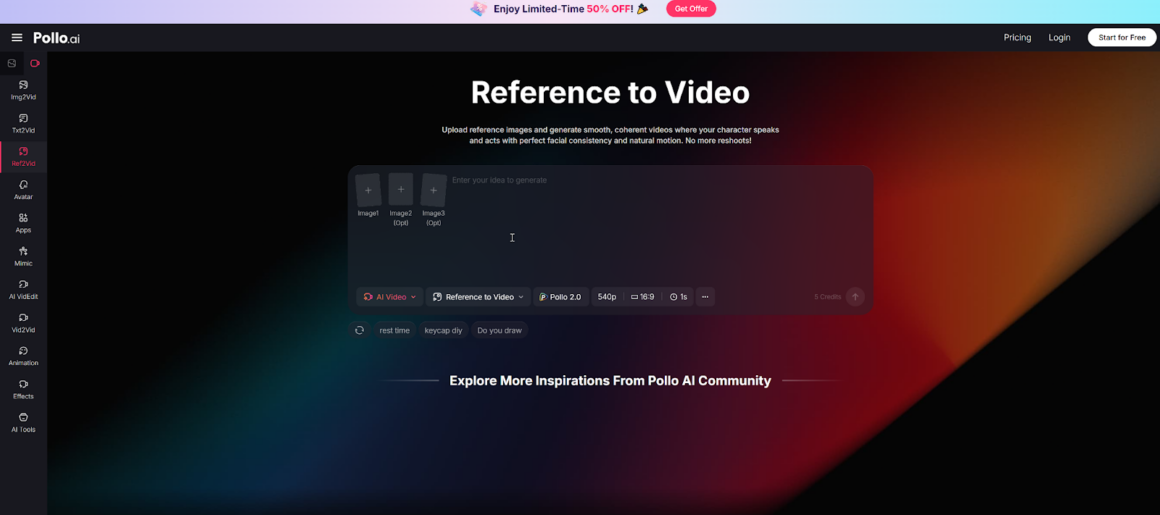The height and width of the screenshot is (515, 1160).
Task: Open the Avatar tool in sidebar
Action: 23,189
